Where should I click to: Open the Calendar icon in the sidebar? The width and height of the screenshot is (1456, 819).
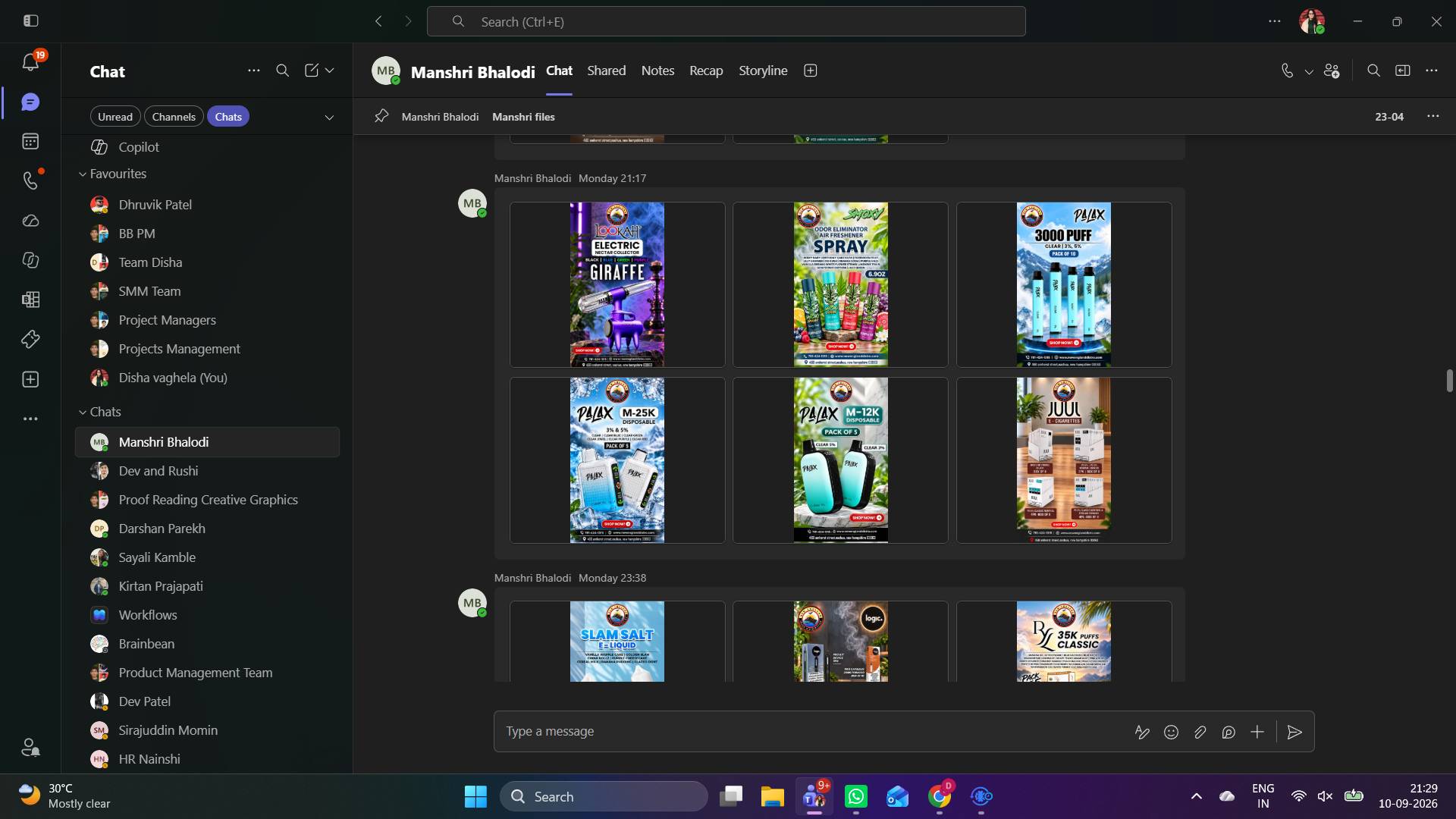click(30, 141)
